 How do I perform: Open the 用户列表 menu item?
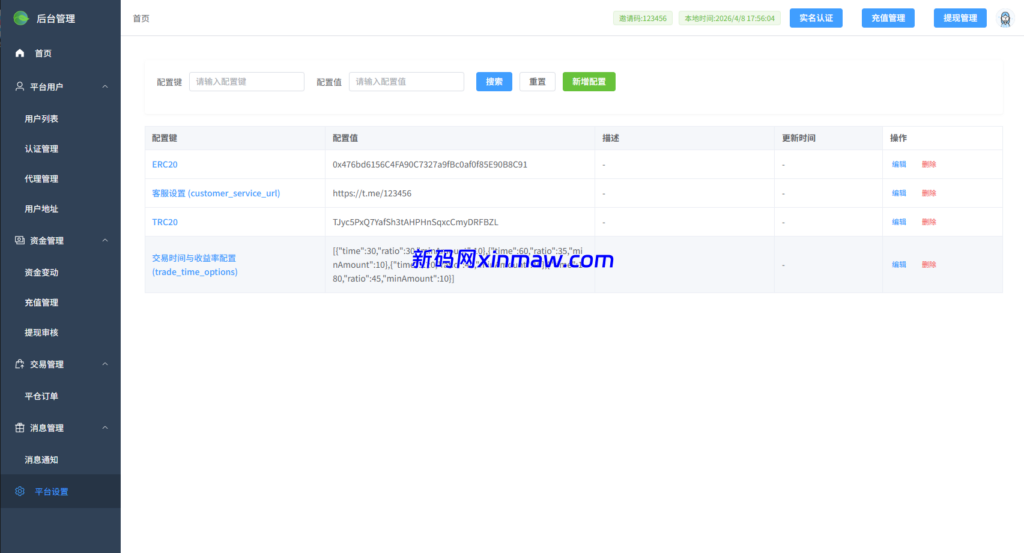pyautogui.click(x=60, y=119)
